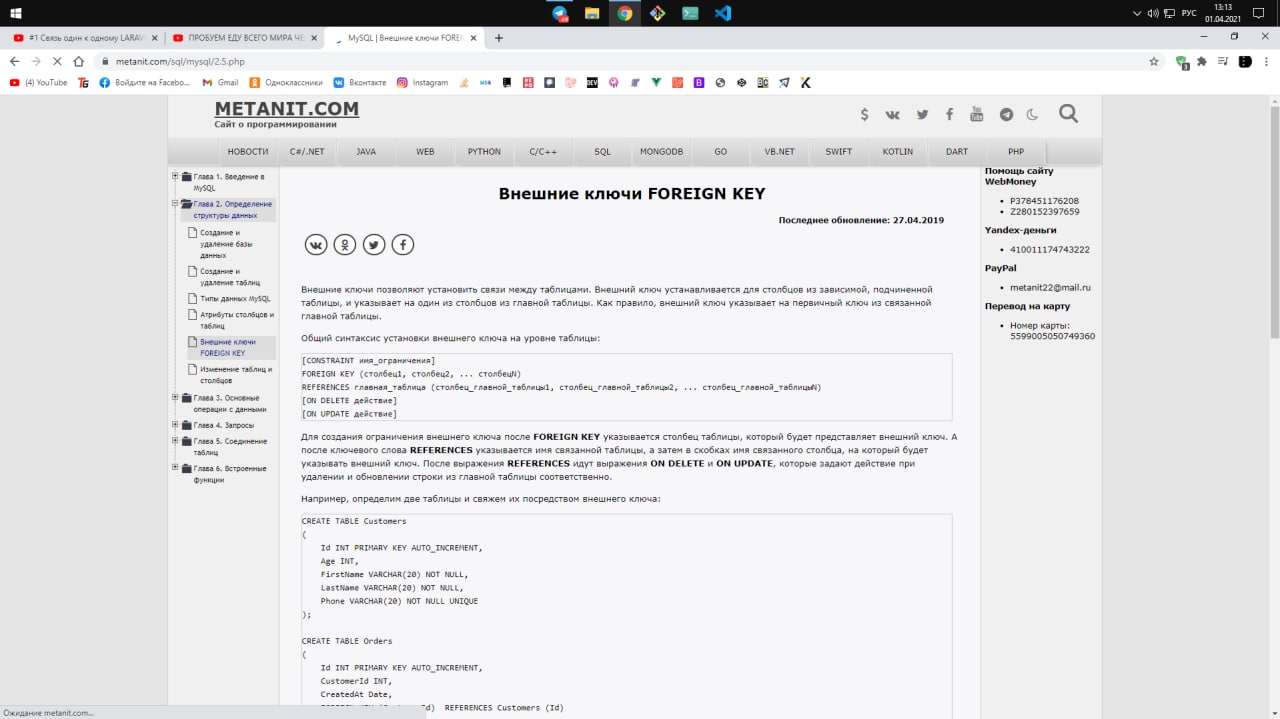Open Windows Start menu
Image resolution: width=1280 pixels, height=719 pixels.
pos(15,13)
